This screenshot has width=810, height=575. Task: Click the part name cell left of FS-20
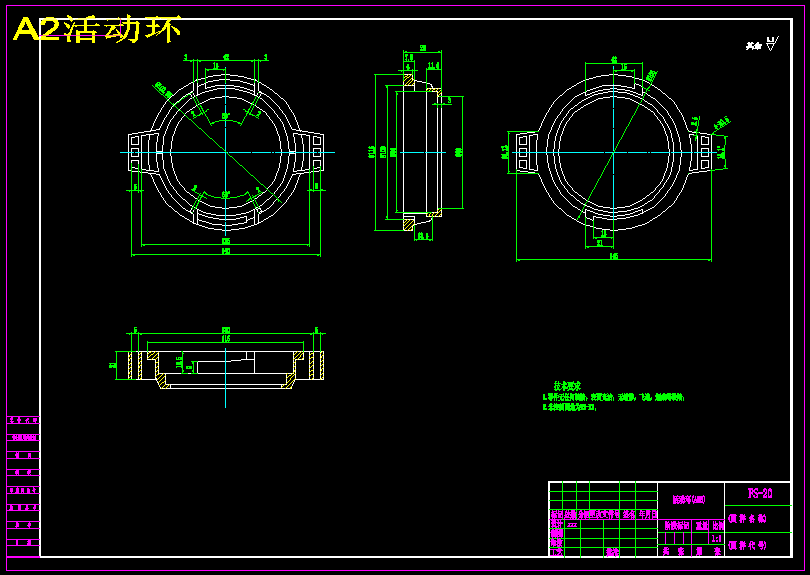[691, 500]
